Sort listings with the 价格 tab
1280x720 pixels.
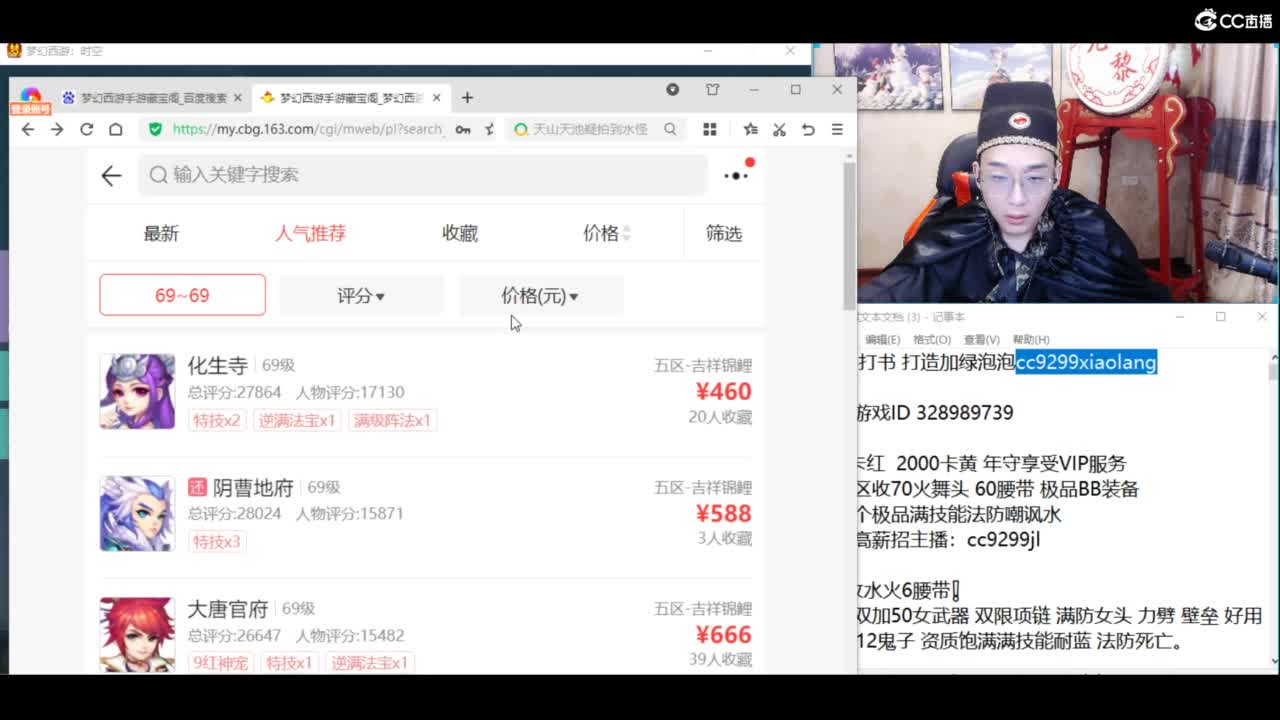pos(606,233)
